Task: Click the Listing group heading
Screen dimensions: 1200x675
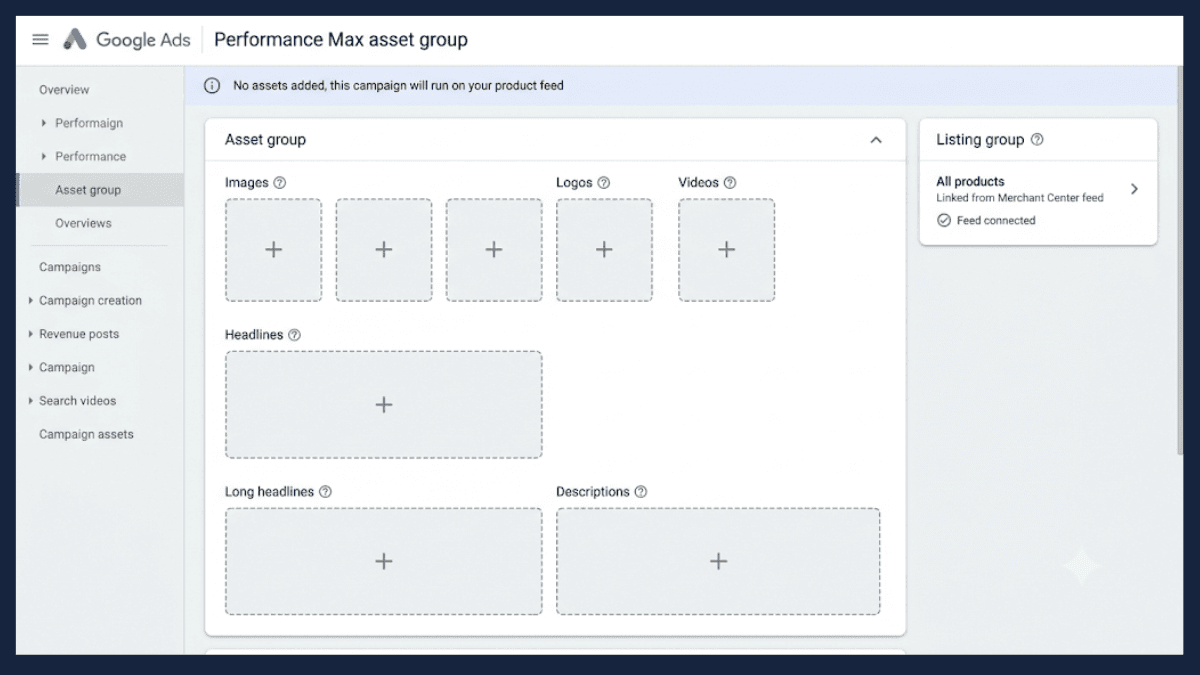Action: pyautogui.click(x=980, y=140)
